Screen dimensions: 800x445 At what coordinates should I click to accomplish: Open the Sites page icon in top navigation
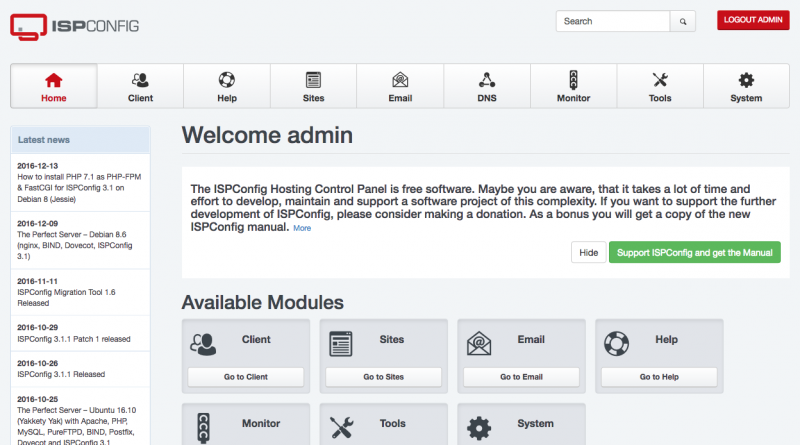(313, 80)
